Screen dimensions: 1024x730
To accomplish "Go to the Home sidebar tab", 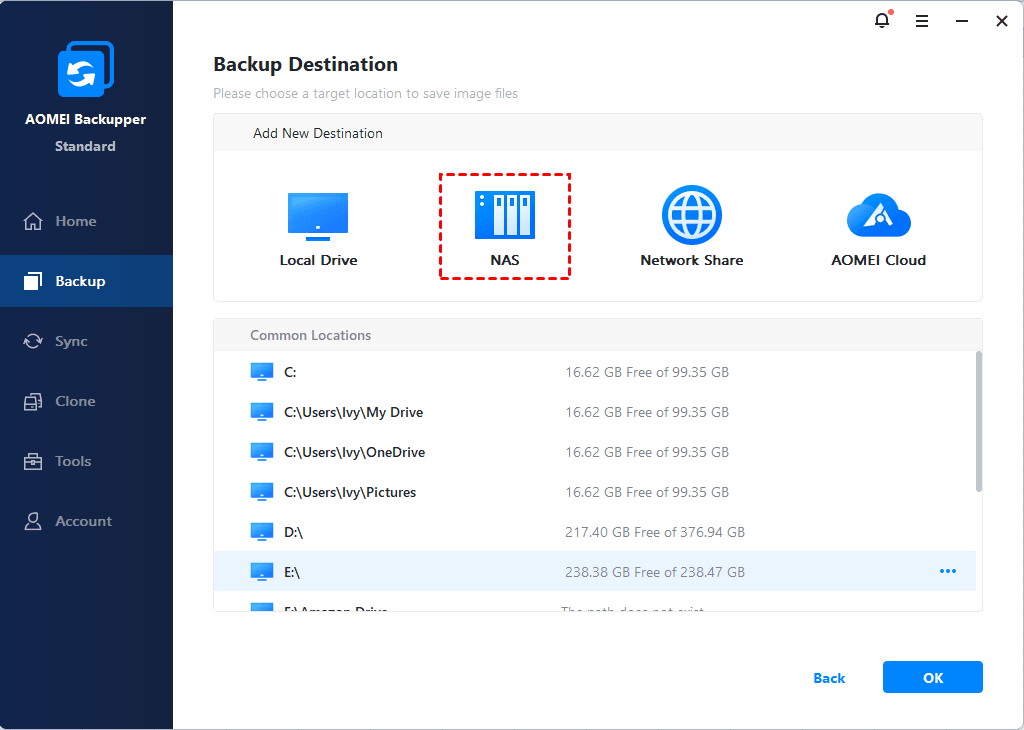I will pos(76,221).
